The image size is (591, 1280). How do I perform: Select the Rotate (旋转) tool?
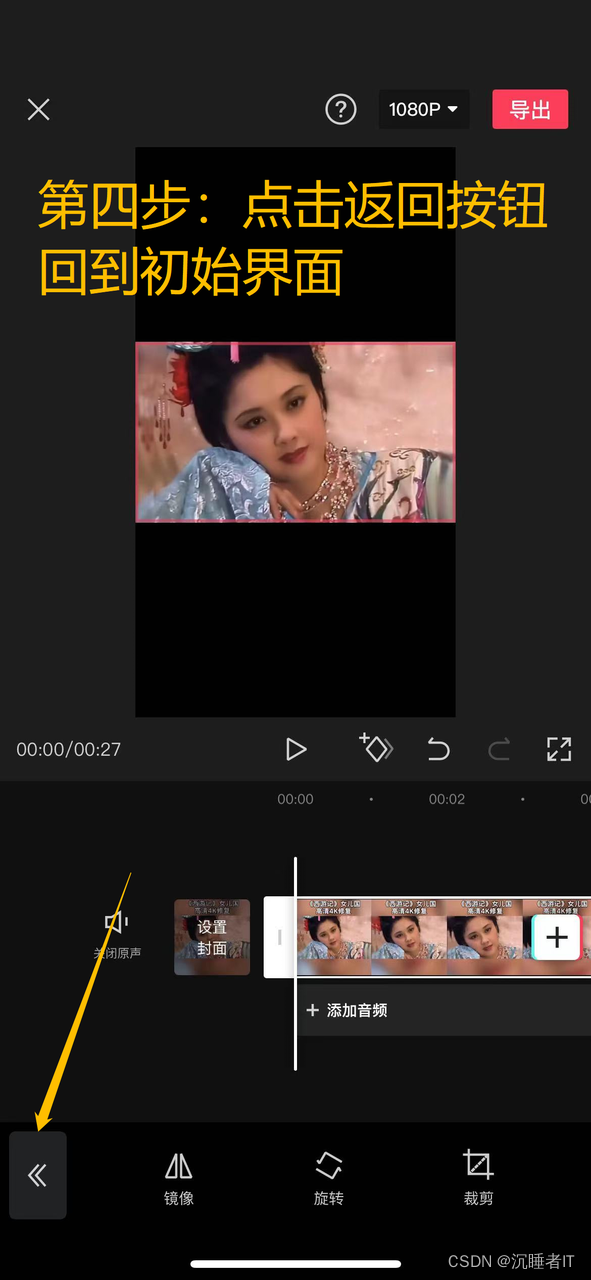(x=328, y=1178)
